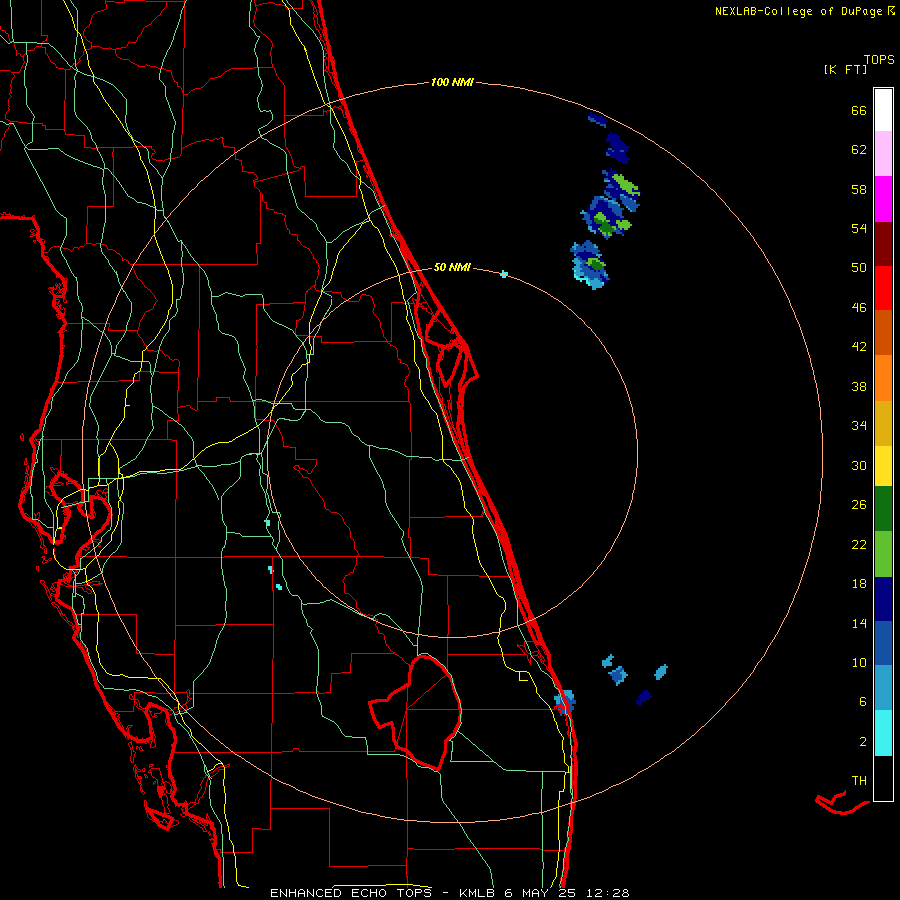Click the legend value 26
Viewport: 900px width, 900px height.
tap(859, 505)
